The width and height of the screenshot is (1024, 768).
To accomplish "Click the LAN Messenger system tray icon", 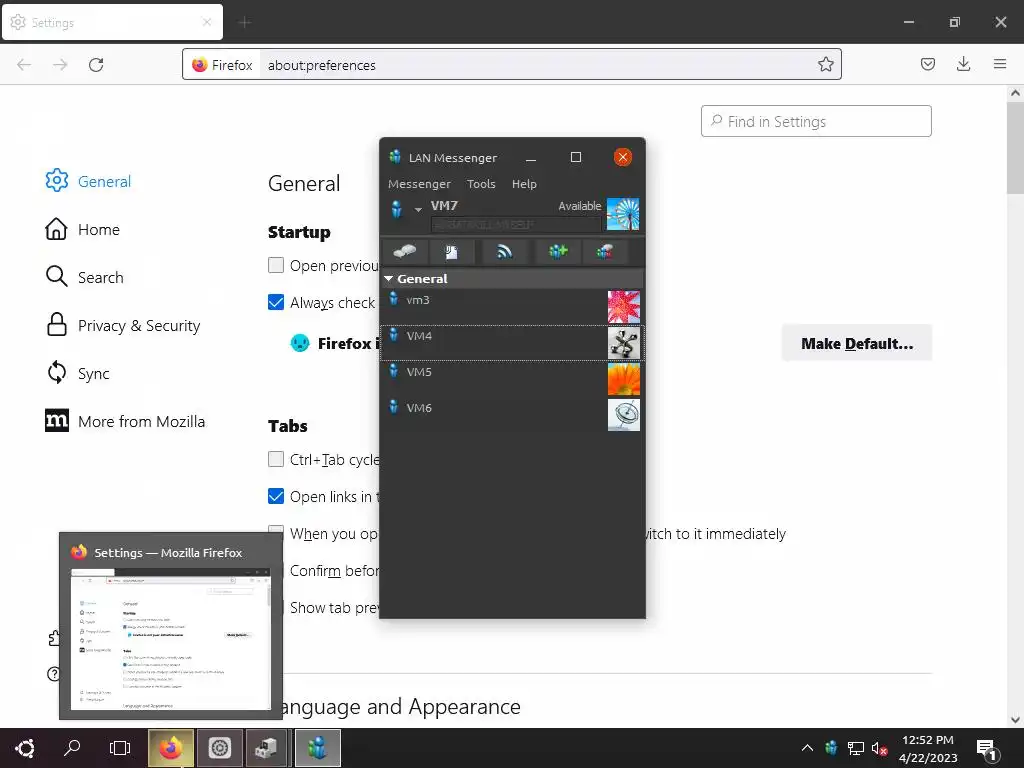I will pyautogui.click(x=831, y=748).
